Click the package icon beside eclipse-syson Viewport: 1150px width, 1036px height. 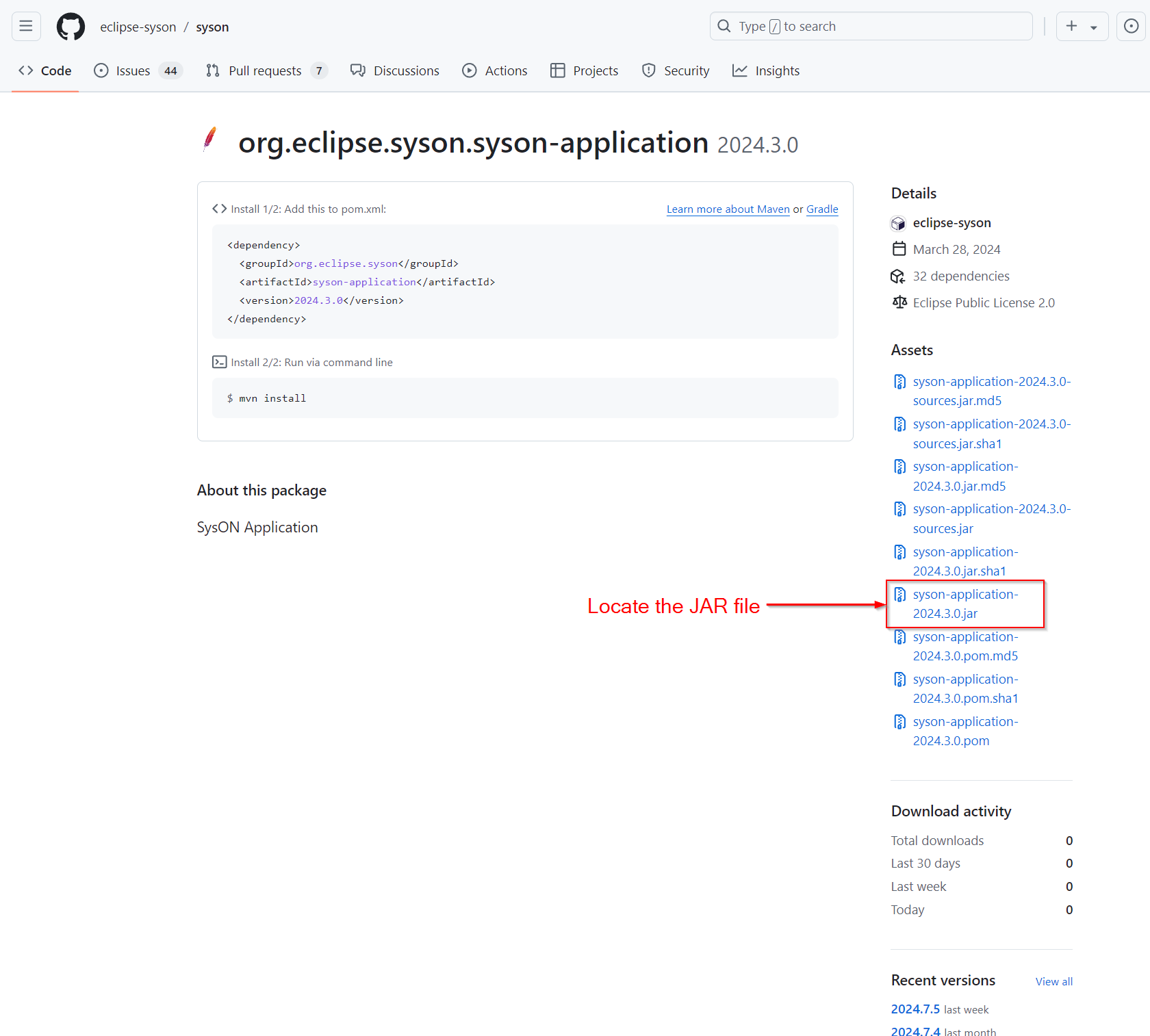(x=898, y=222)
